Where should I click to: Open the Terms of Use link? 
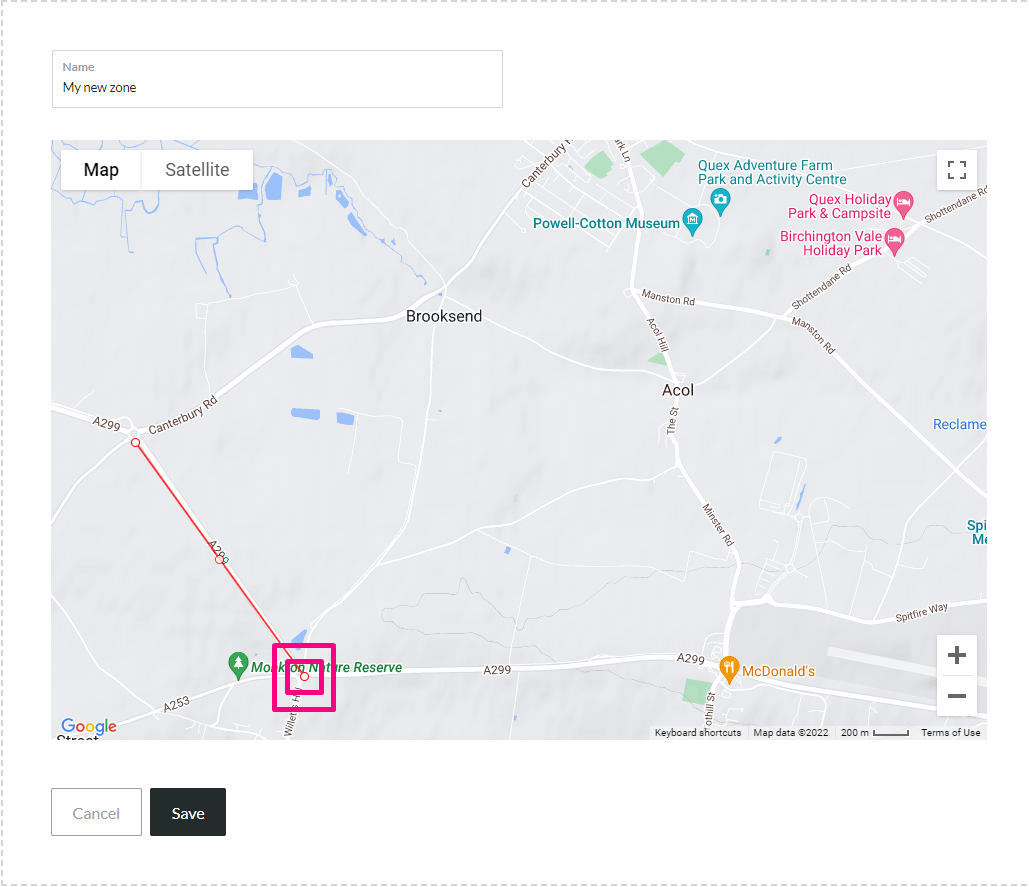950,733
